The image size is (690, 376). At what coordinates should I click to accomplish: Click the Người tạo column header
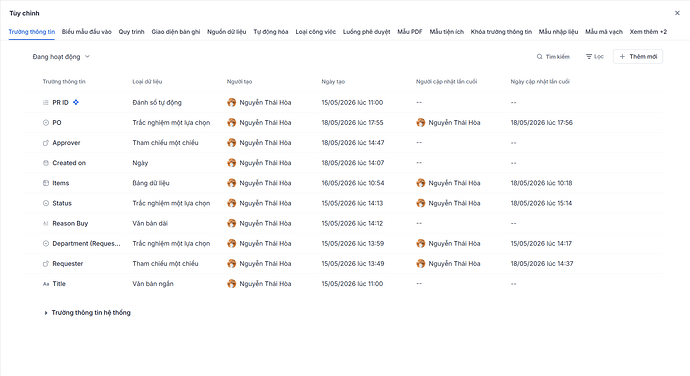pos(239,81)
